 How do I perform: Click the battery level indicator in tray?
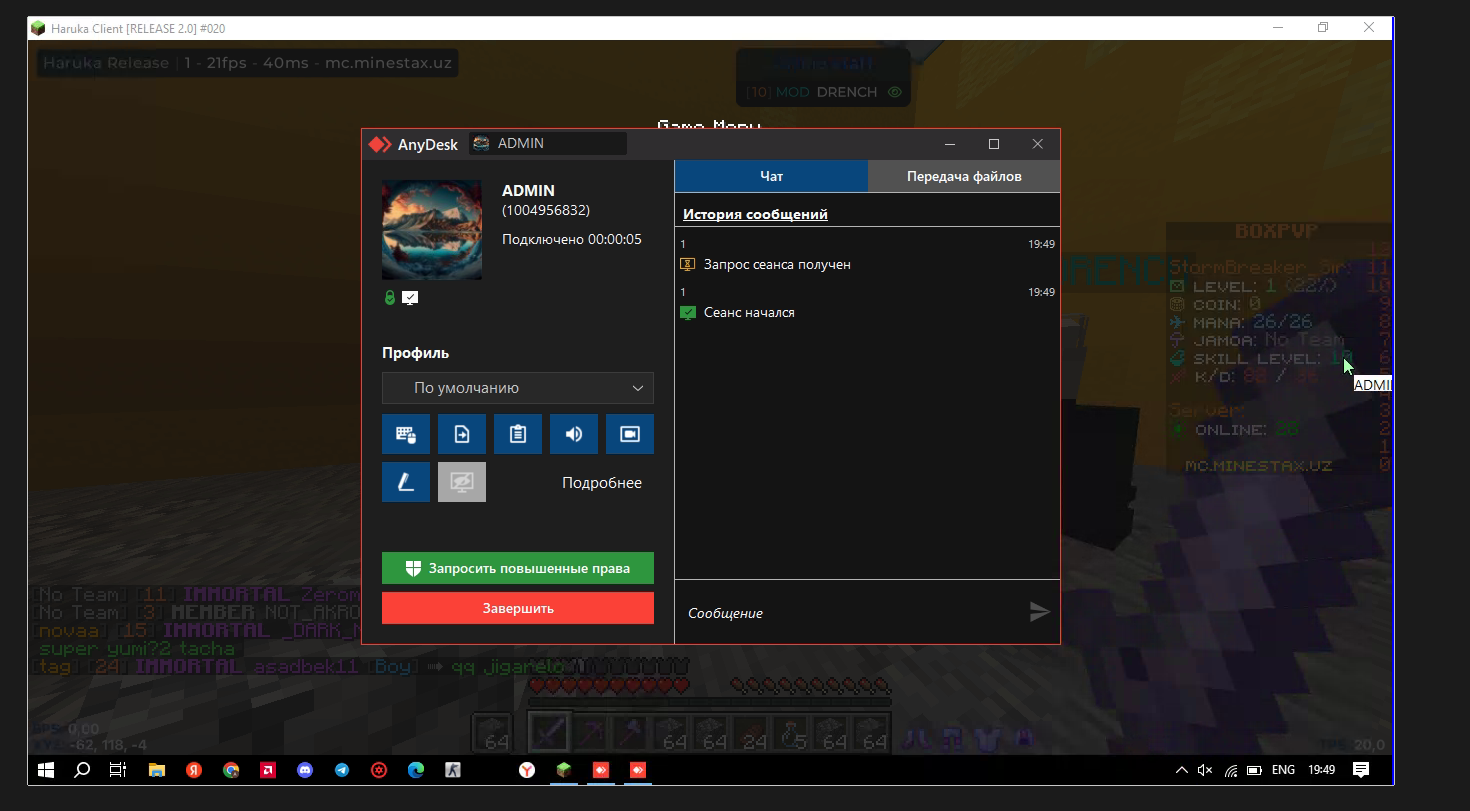pyautogui.click(x=1253, y=770)
